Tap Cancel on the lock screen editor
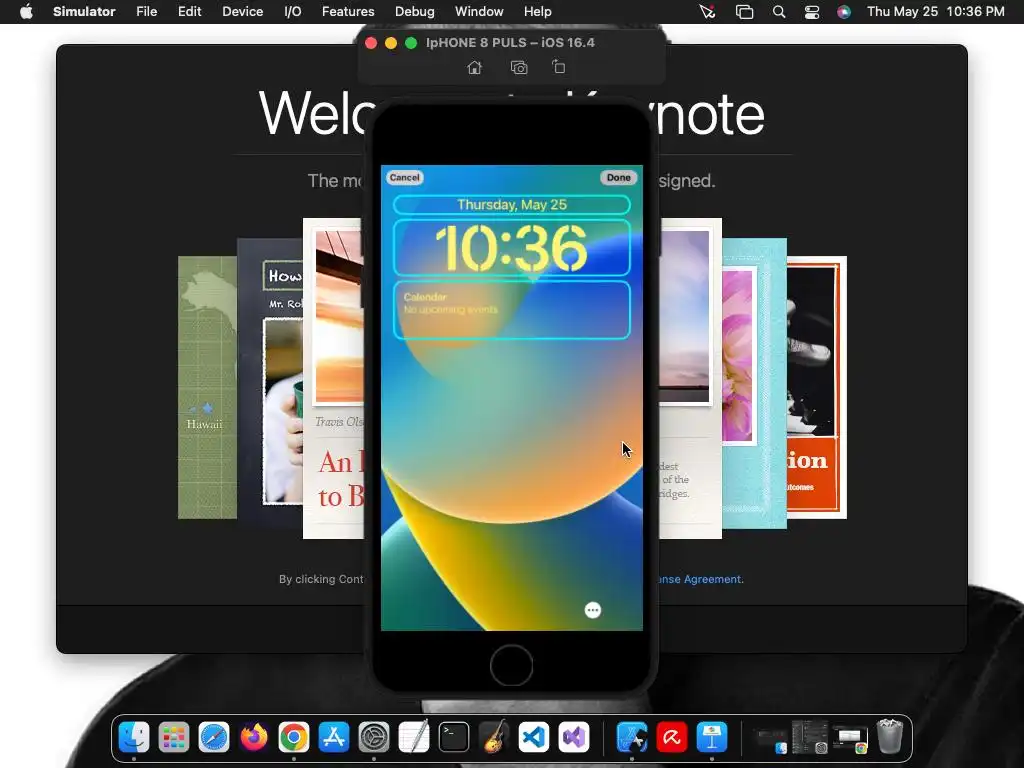 [x=404, y=178]
